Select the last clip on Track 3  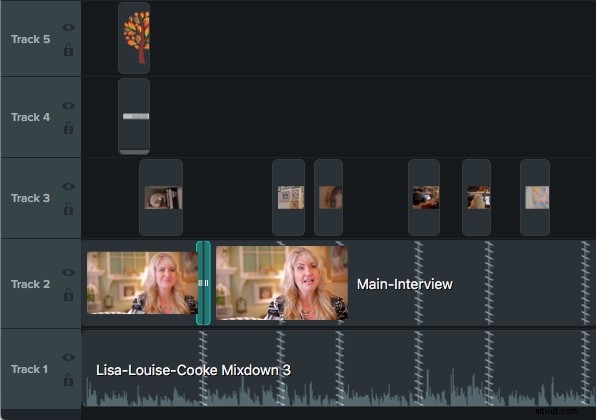pos(535,198)
